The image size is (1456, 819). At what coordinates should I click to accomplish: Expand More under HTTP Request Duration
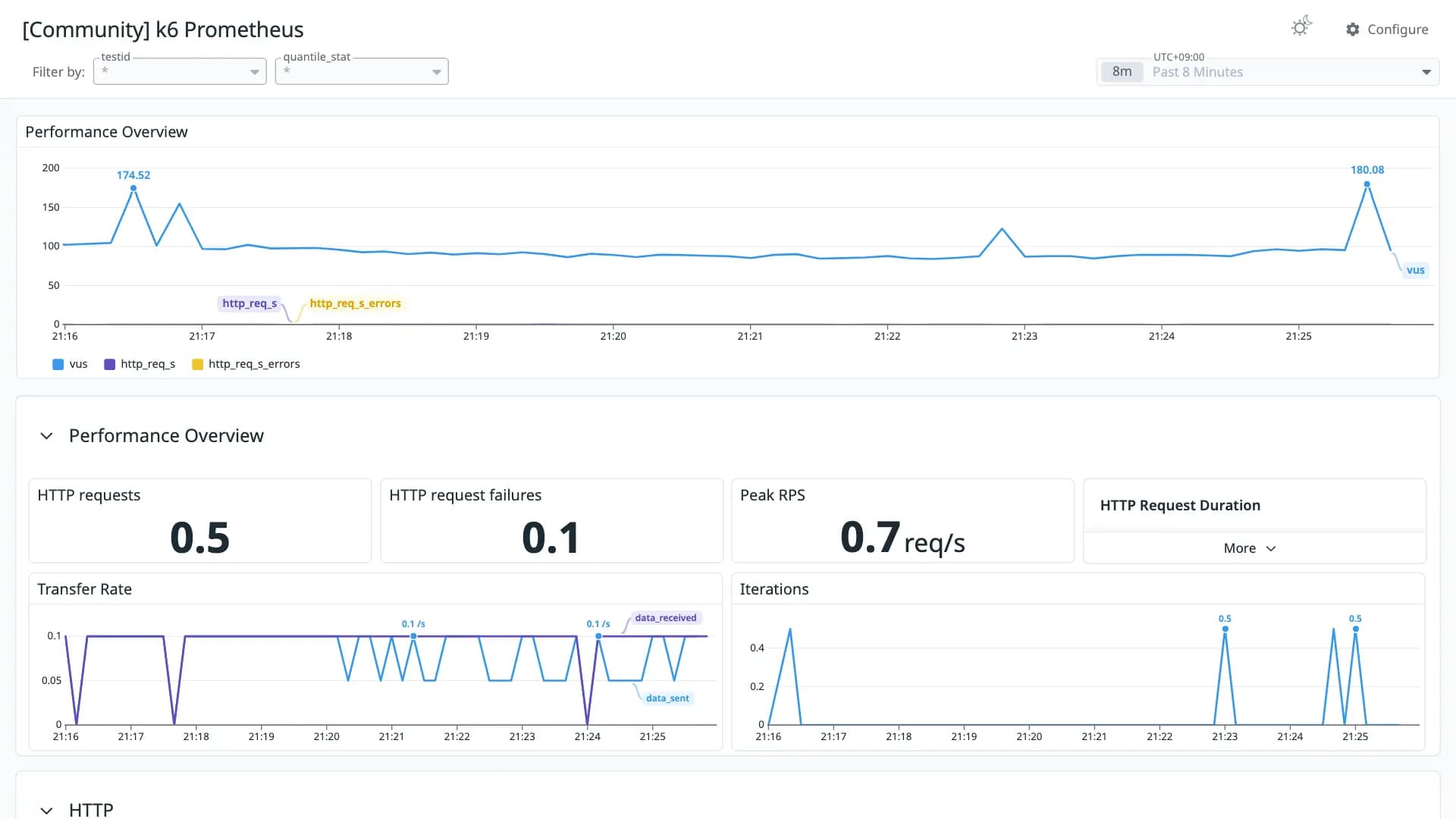pyautogui.click(x=1249, y=548)
